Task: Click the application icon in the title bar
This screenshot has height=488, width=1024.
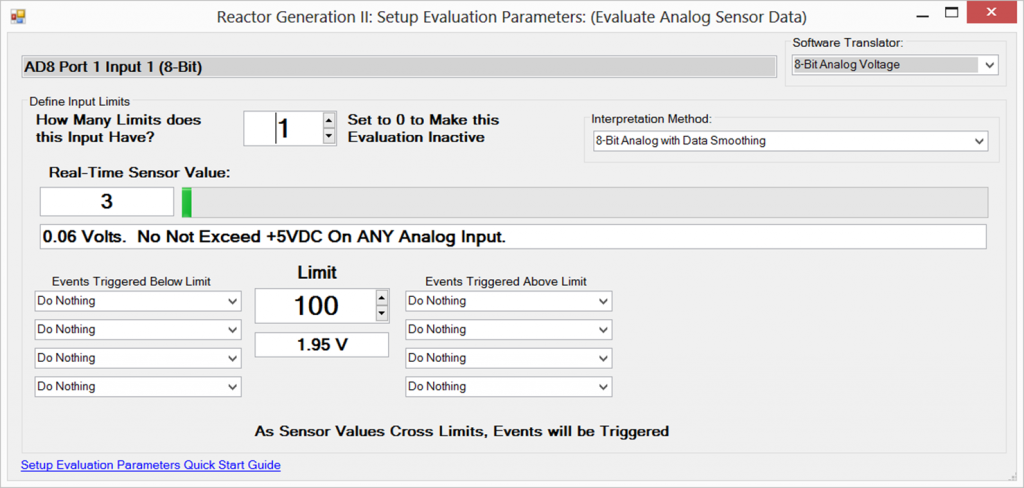Action: point(18,16)
